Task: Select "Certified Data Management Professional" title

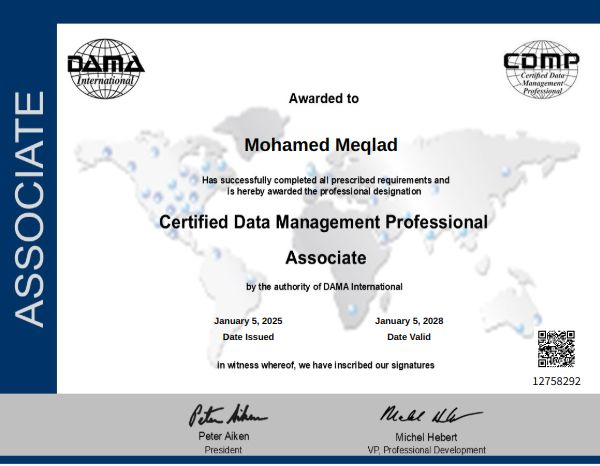Action: [x=323, y=222]
